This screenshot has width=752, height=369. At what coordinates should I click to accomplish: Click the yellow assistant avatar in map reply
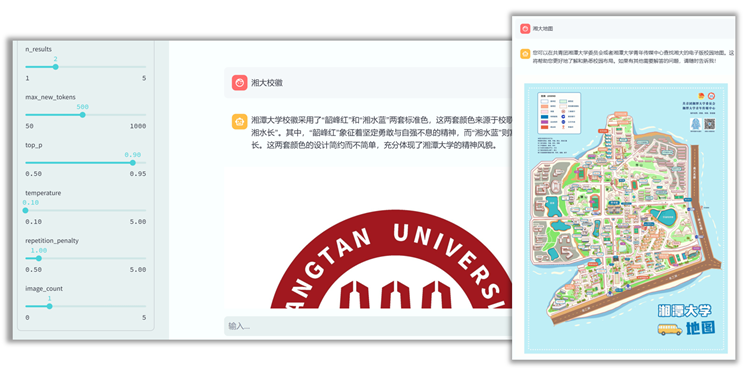coord(525,53)
